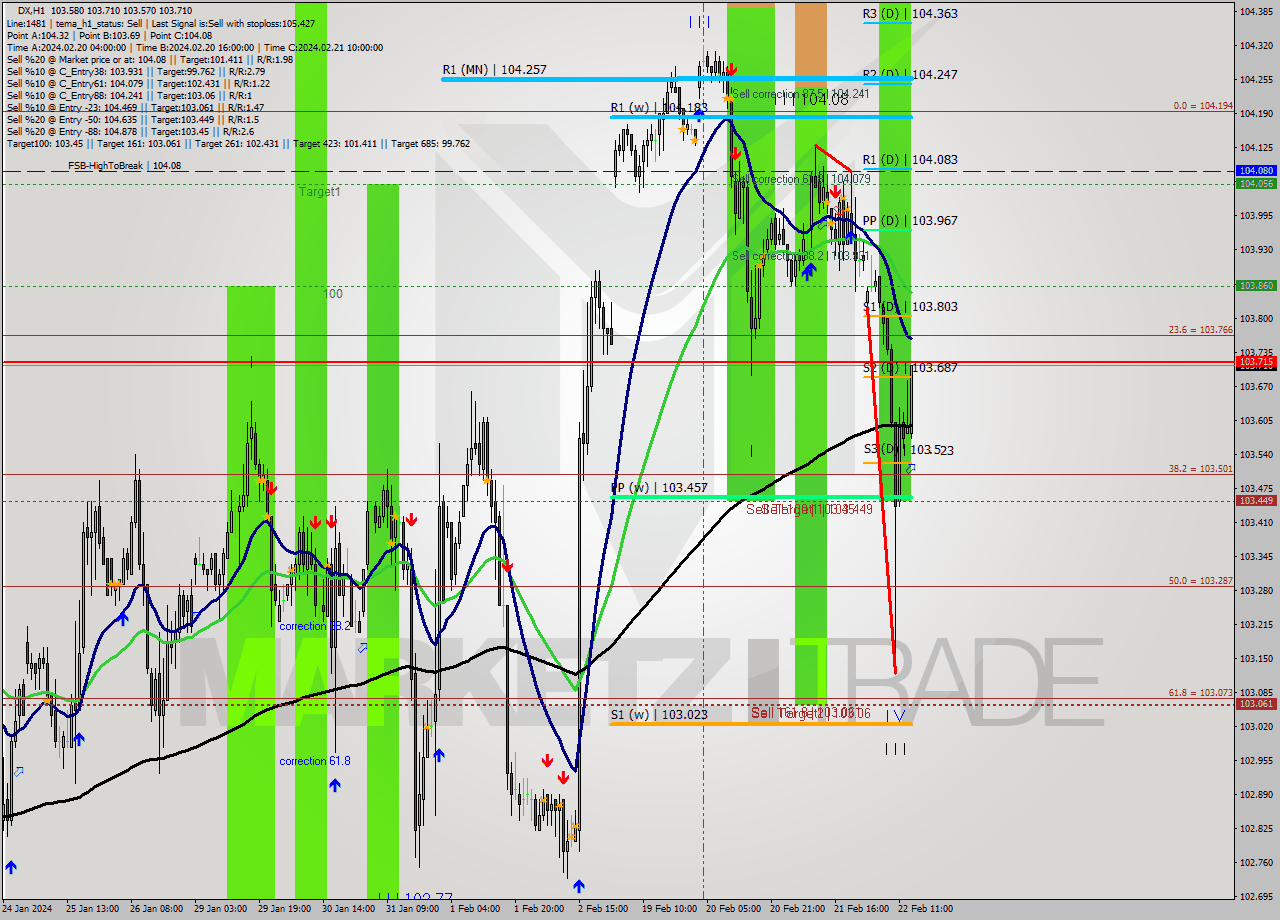Screen dimensions: 1280x920
Task: Click the '25 Jan 13:00' time axis label
Action: pos(91,909)
